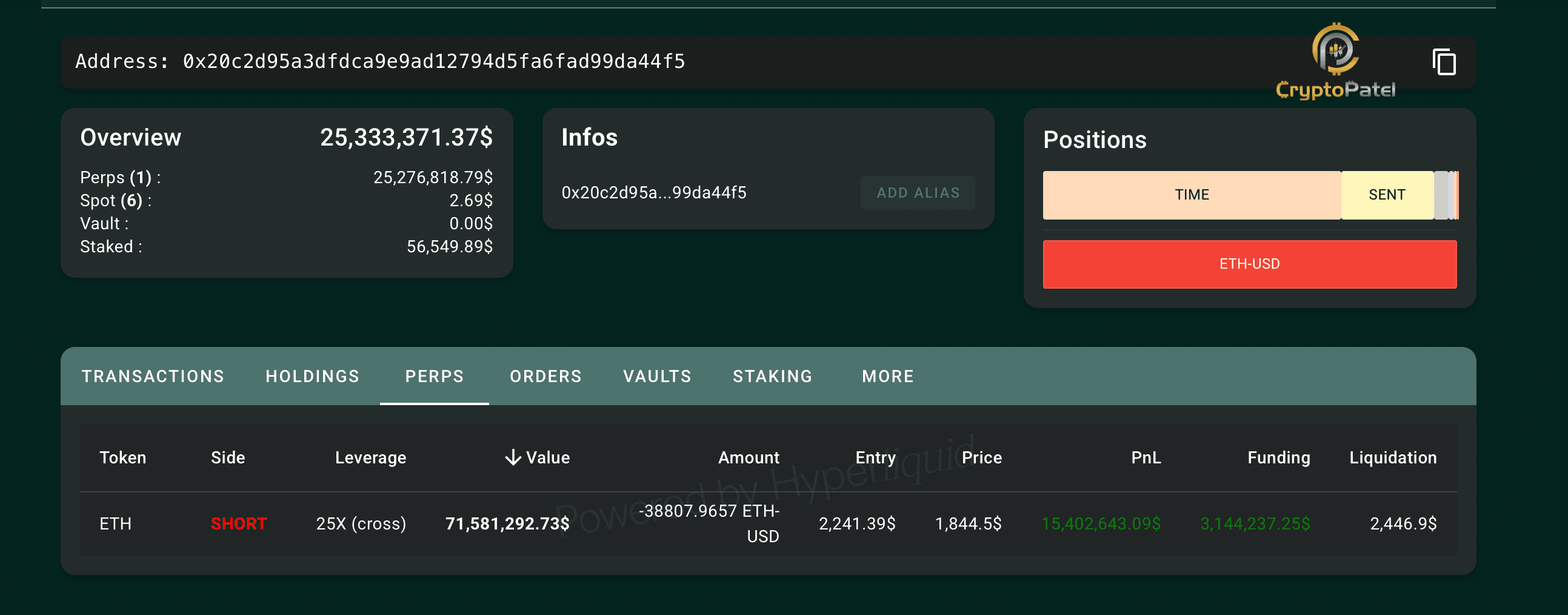
Task: Sort by the Side column header
Action: coord(228,457)
